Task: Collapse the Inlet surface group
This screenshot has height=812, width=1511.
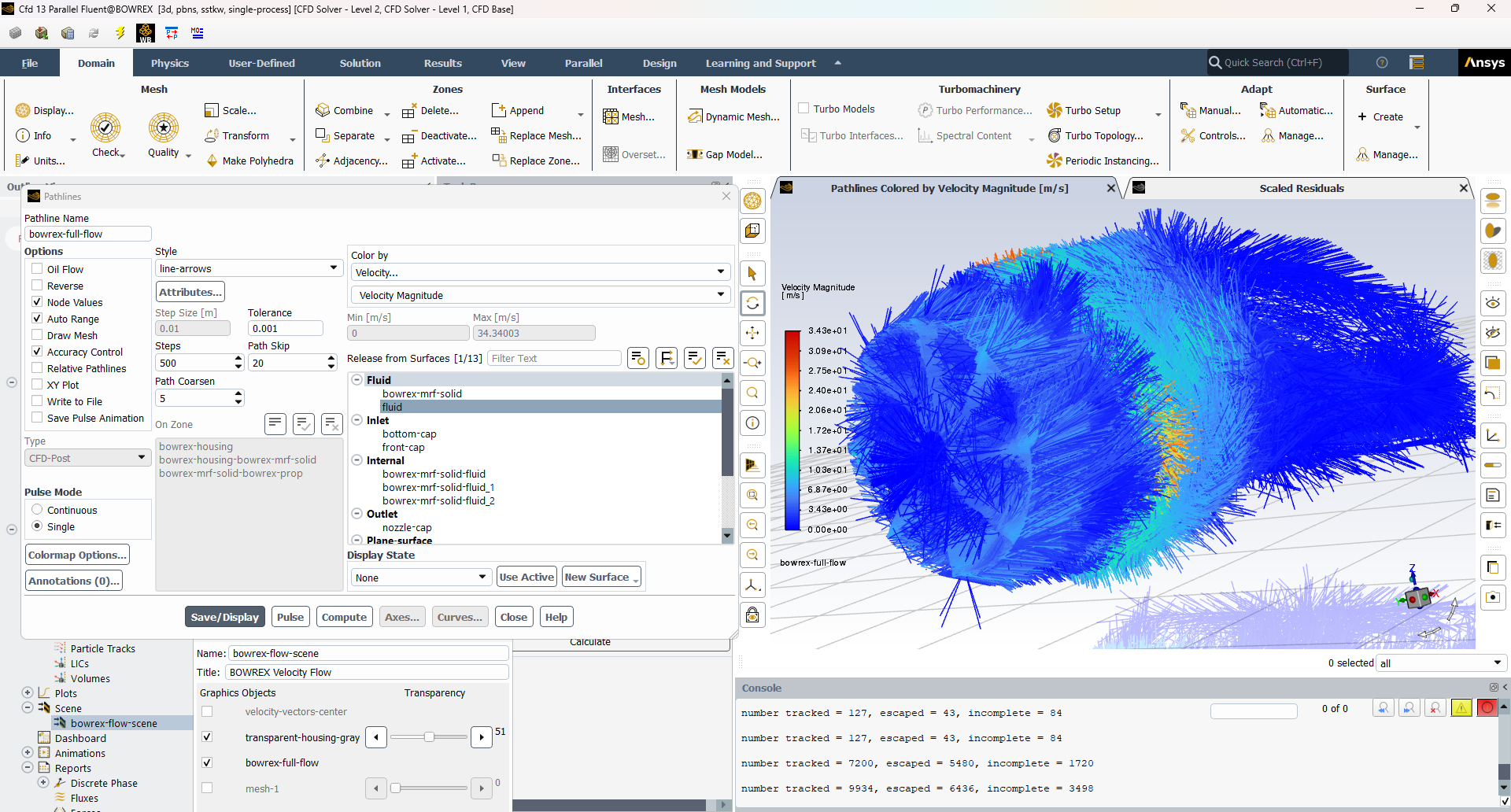Action: tap(357, 420)
